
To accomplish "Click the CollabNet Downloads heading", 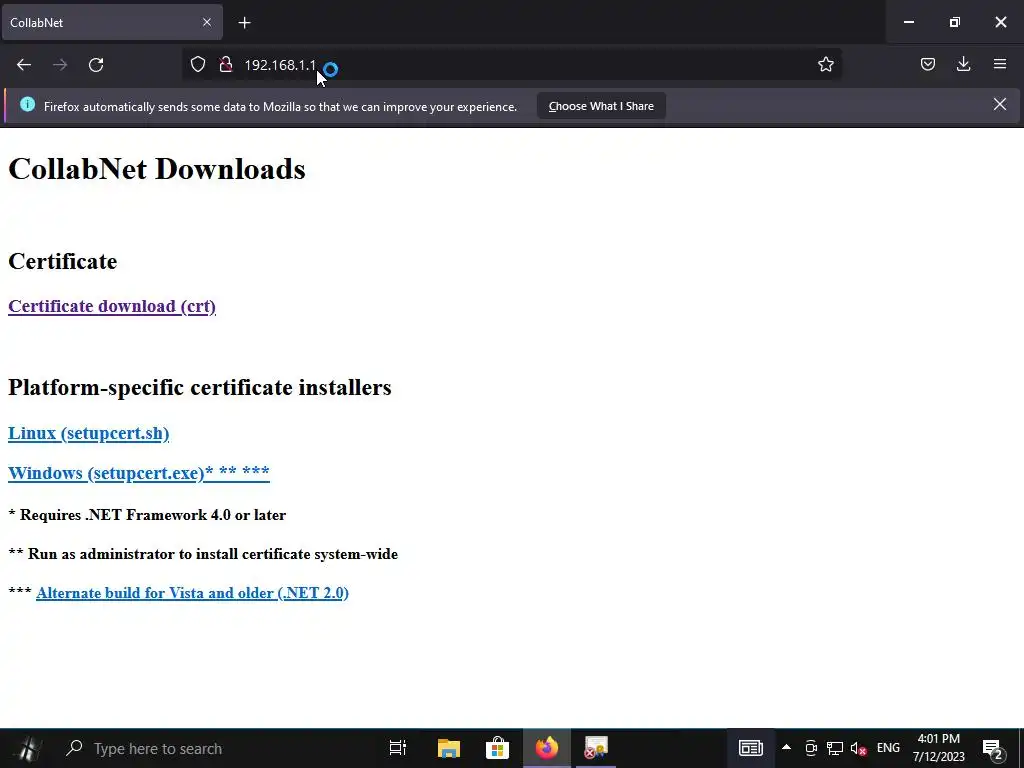I will [x=157, y=169].
